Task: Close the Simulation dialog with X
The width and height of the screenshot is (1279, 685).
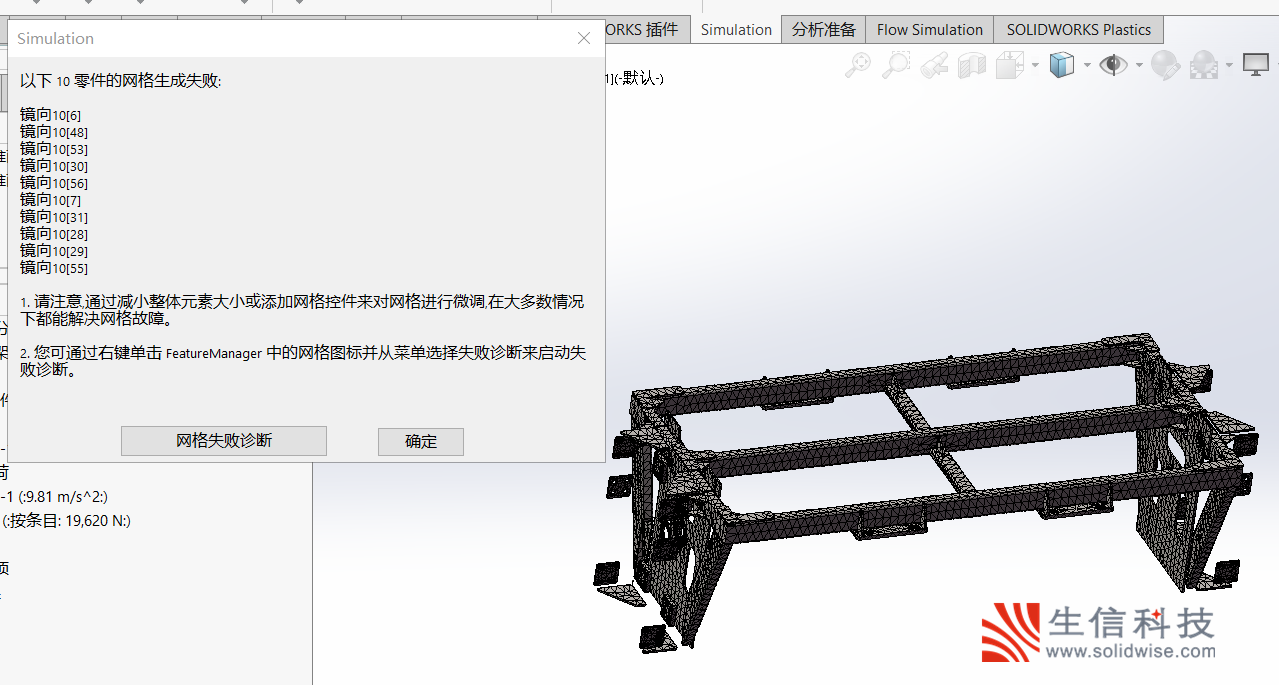Action: coord(584,39)
